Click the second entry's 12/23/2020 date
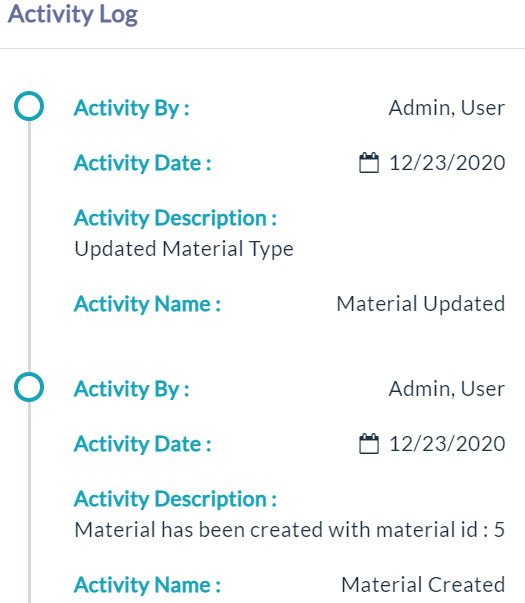 [x=447, y=444]
